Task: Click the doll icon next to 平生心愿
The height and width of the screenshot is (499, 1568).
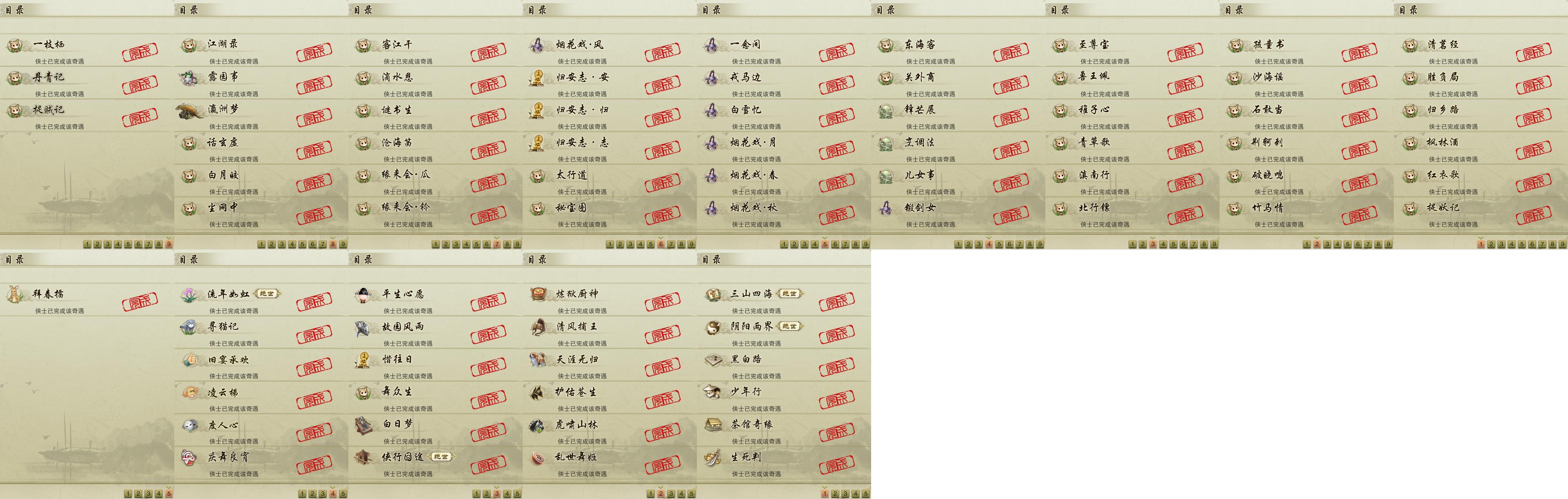Action: point(364,294)
